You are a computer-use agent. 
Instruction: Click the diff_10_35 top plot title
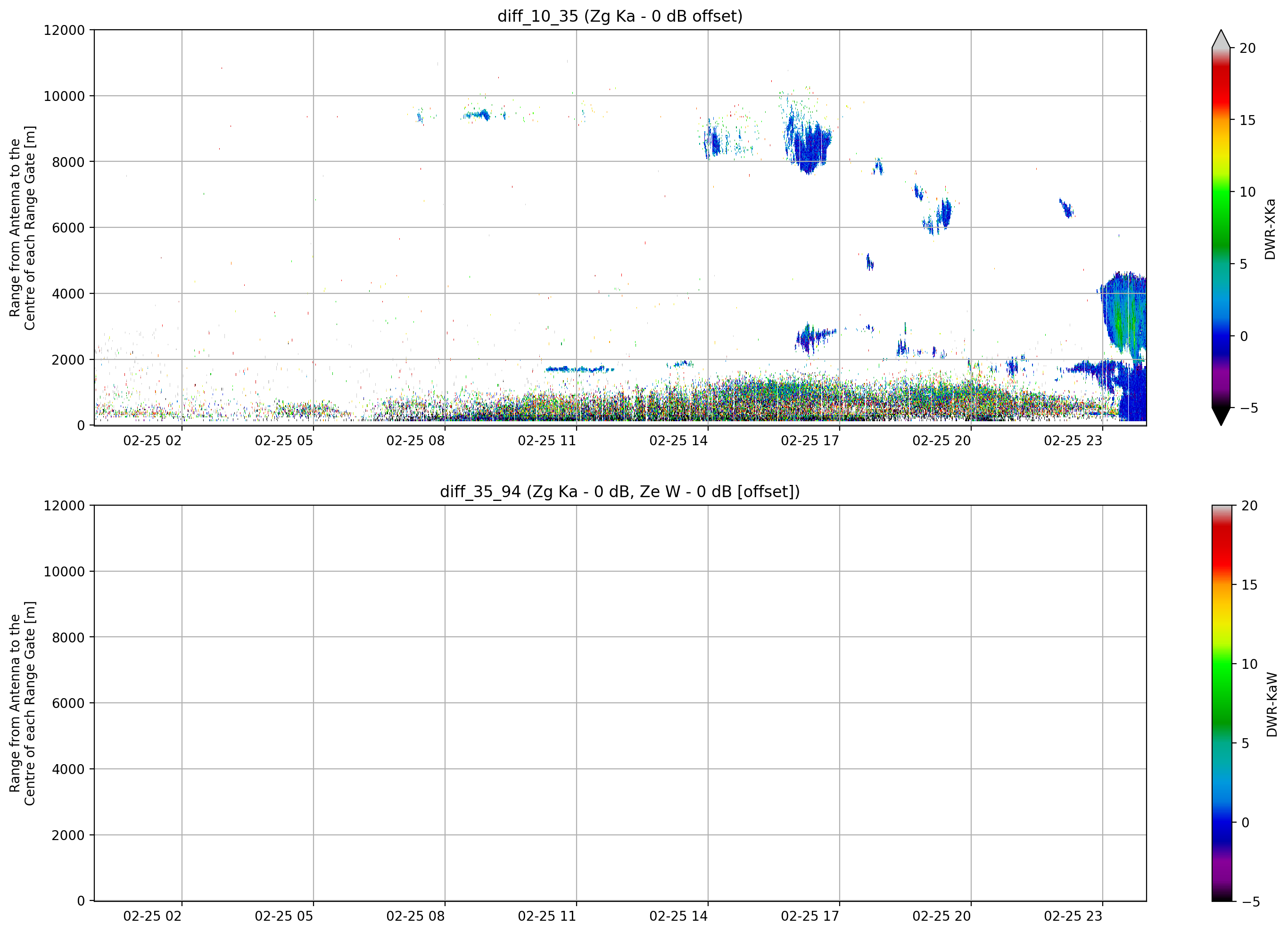[619, 16]
